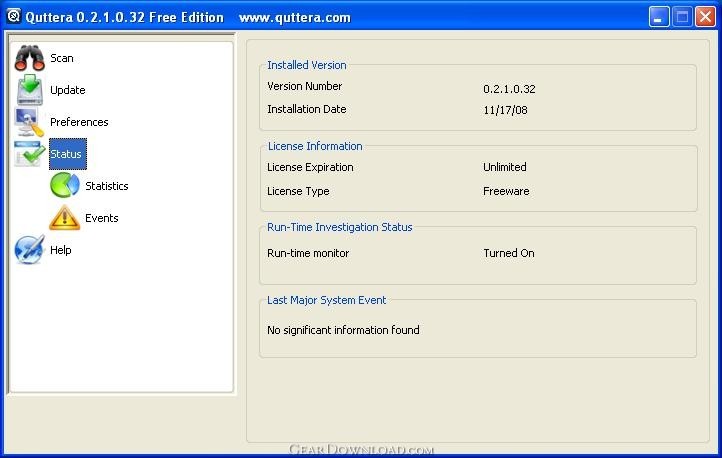Click the Version Number label
Screen dimensions: 722x458
point(305,86)
